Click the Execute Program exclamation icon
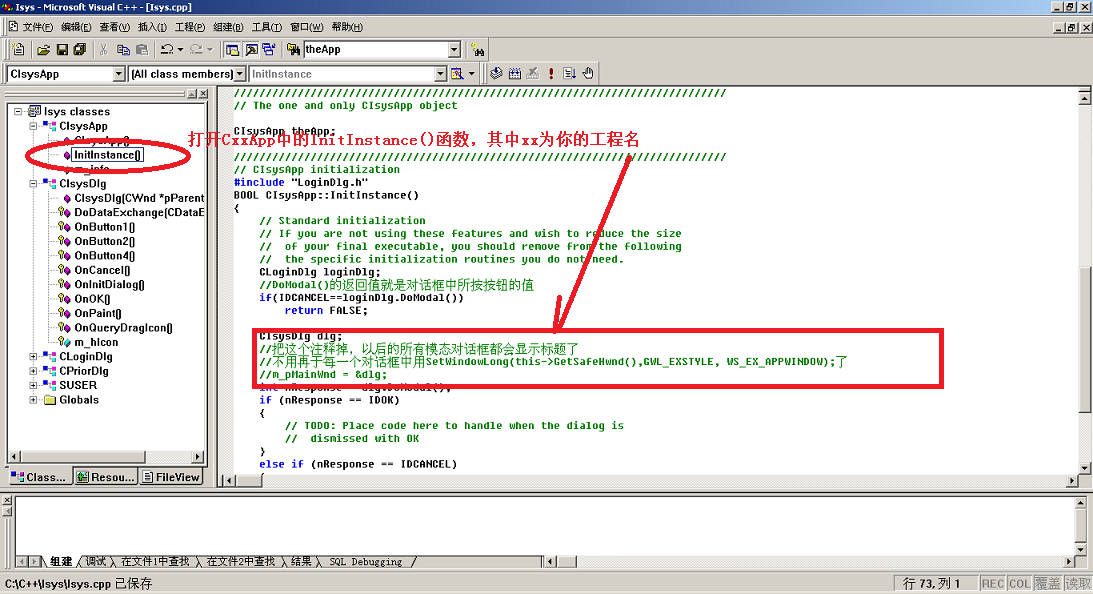The image size is (1093, 594). (x=550, y=74)
